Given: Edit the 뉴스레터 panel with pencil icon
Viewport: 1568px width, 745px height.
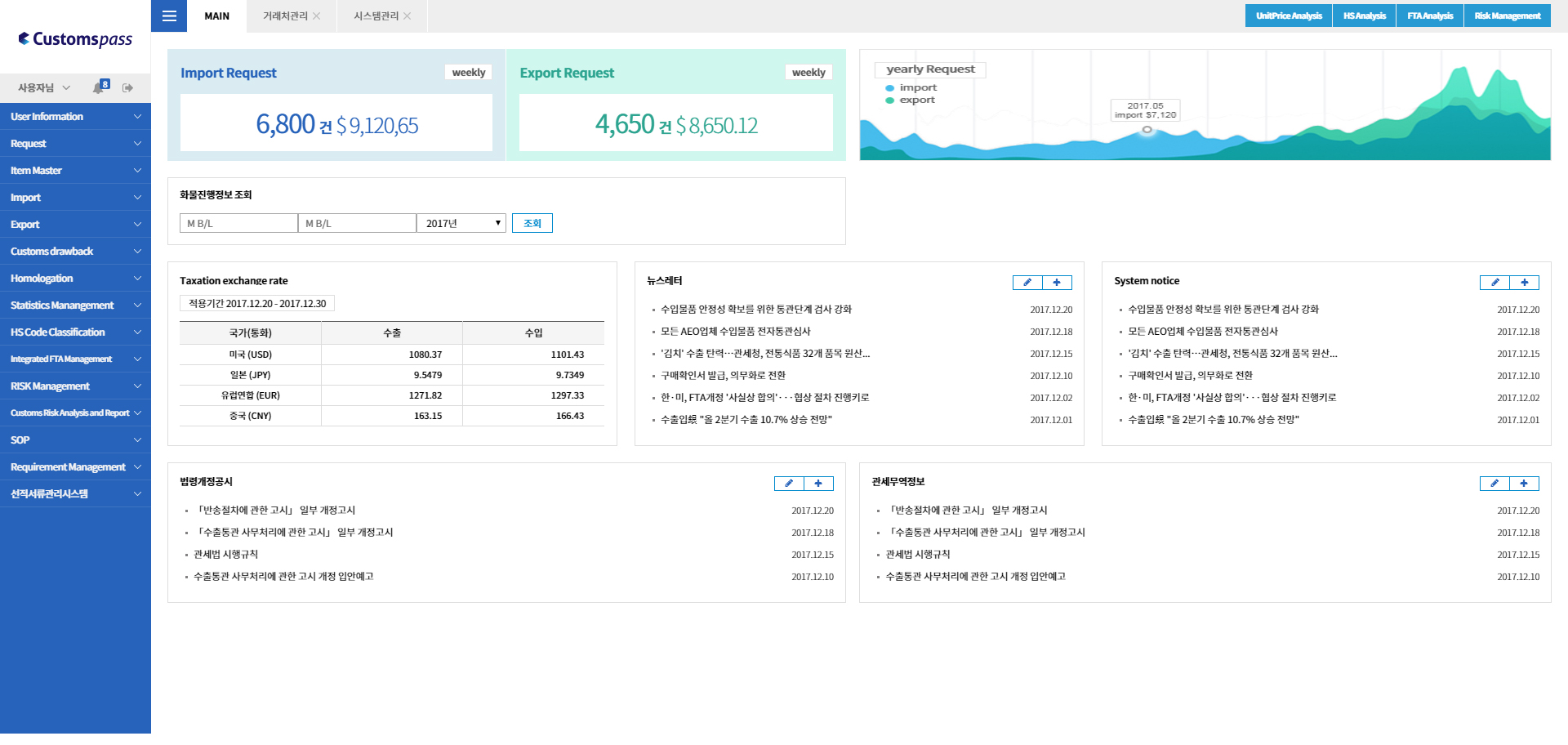Looking at the screenshot, I should [1027, 283].
